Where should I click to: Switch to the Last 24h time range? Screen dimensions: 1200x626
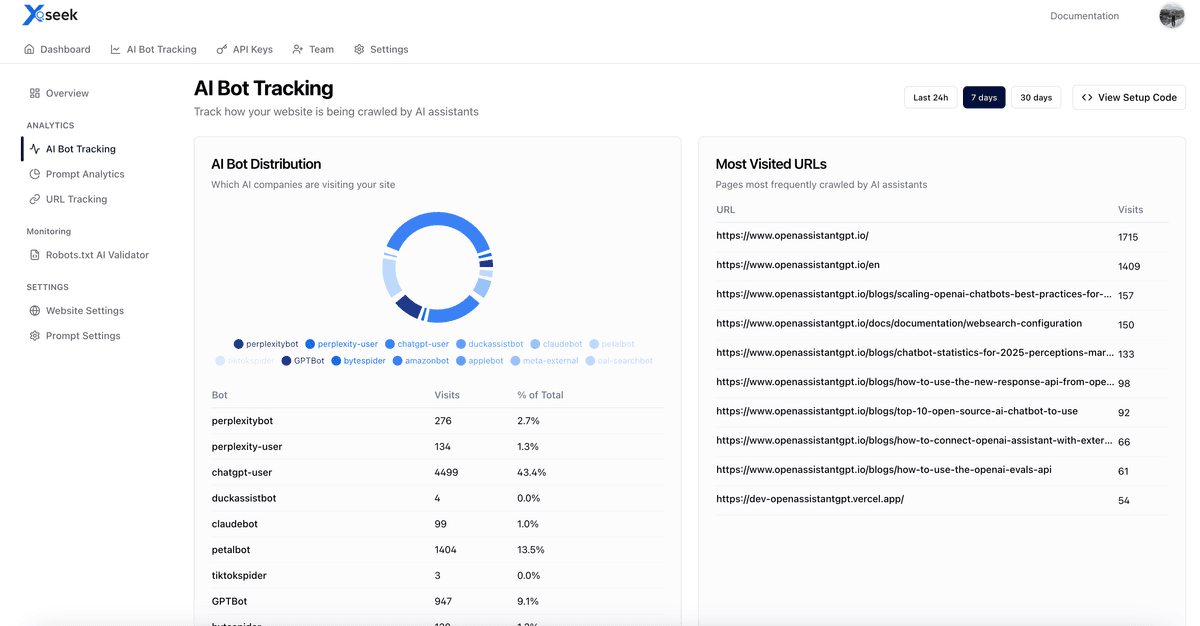click(x=930, y=97)
